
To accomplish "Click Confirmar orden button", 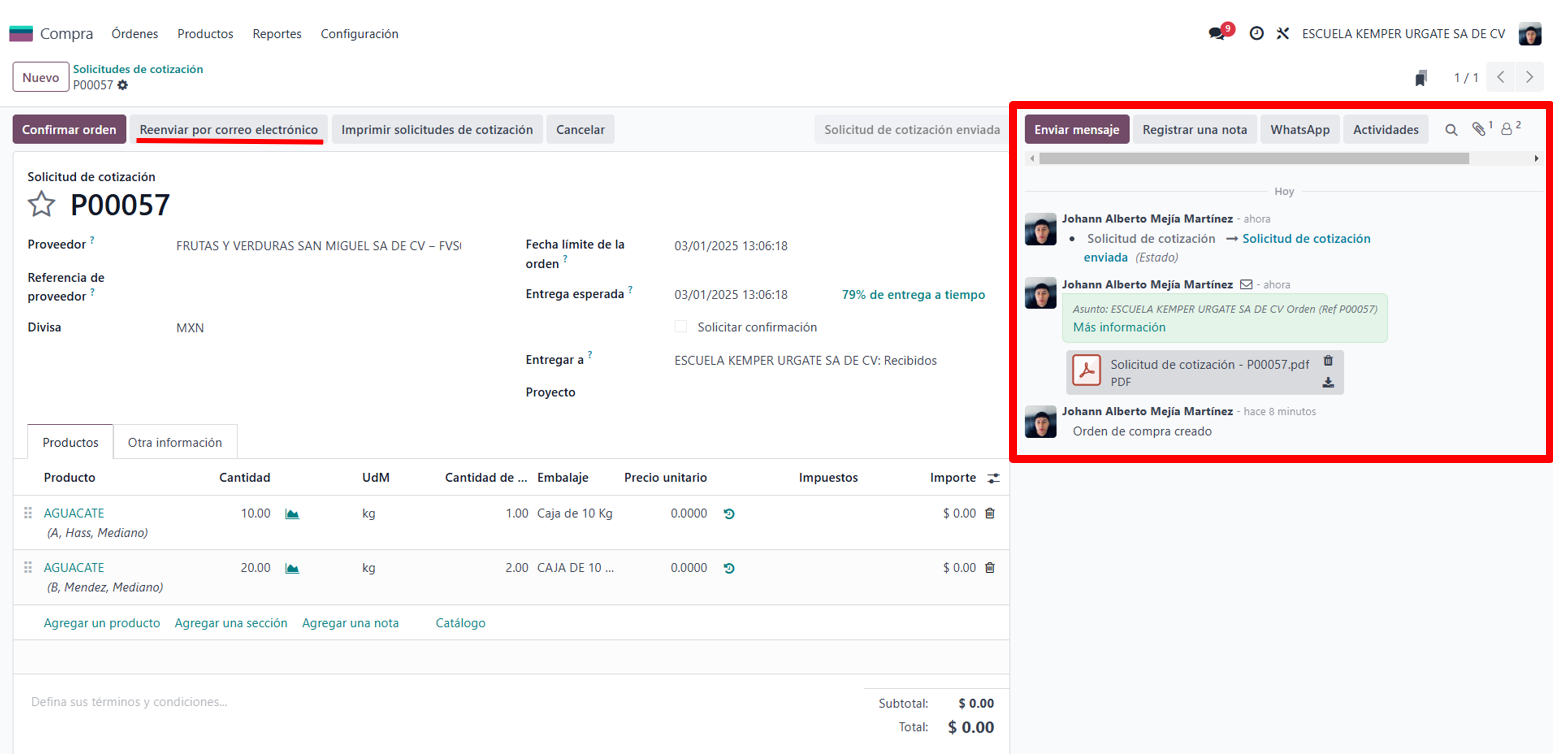I will coord(70,130).
